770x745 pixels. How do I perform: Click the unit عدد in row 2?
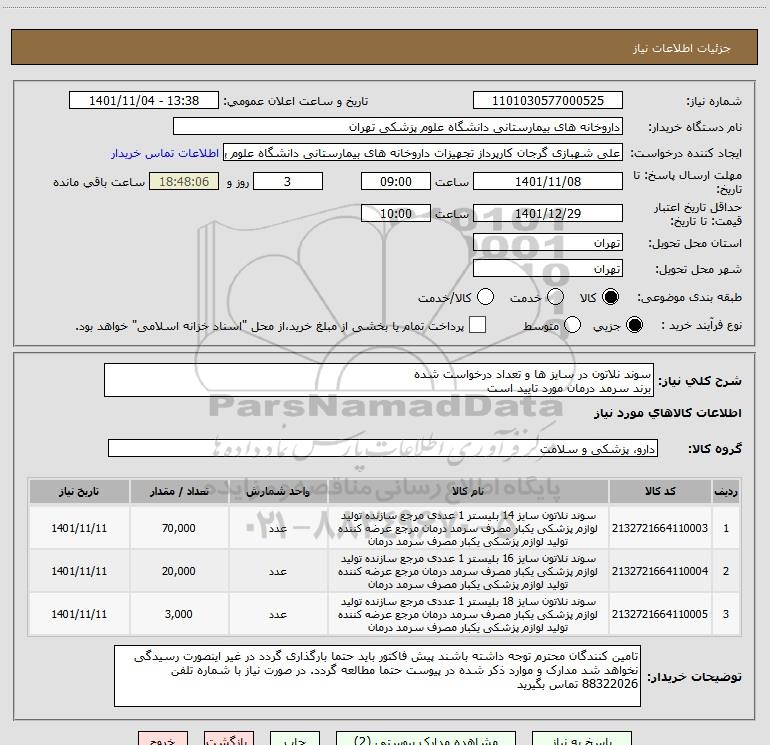coord(278,571)
